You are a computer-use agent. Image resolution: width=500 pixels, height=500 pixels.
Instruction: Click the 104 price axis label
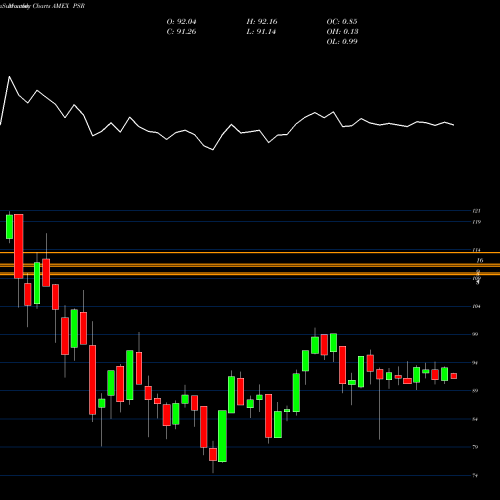pyautogui.click(x=476, y=306)
